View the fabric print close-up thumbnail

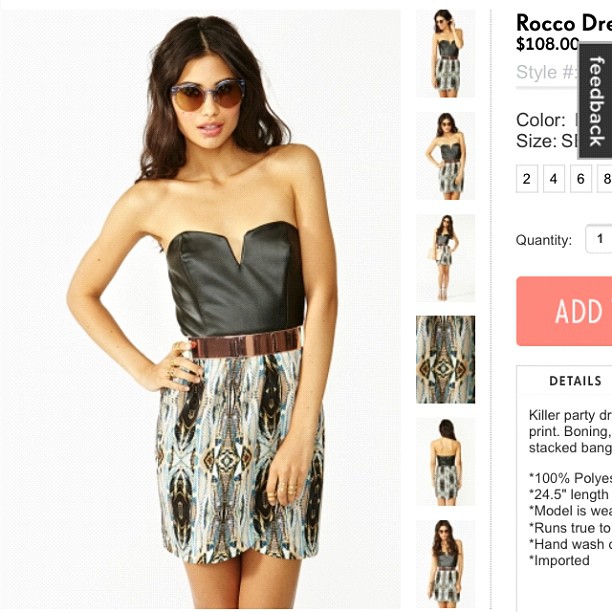445,359
